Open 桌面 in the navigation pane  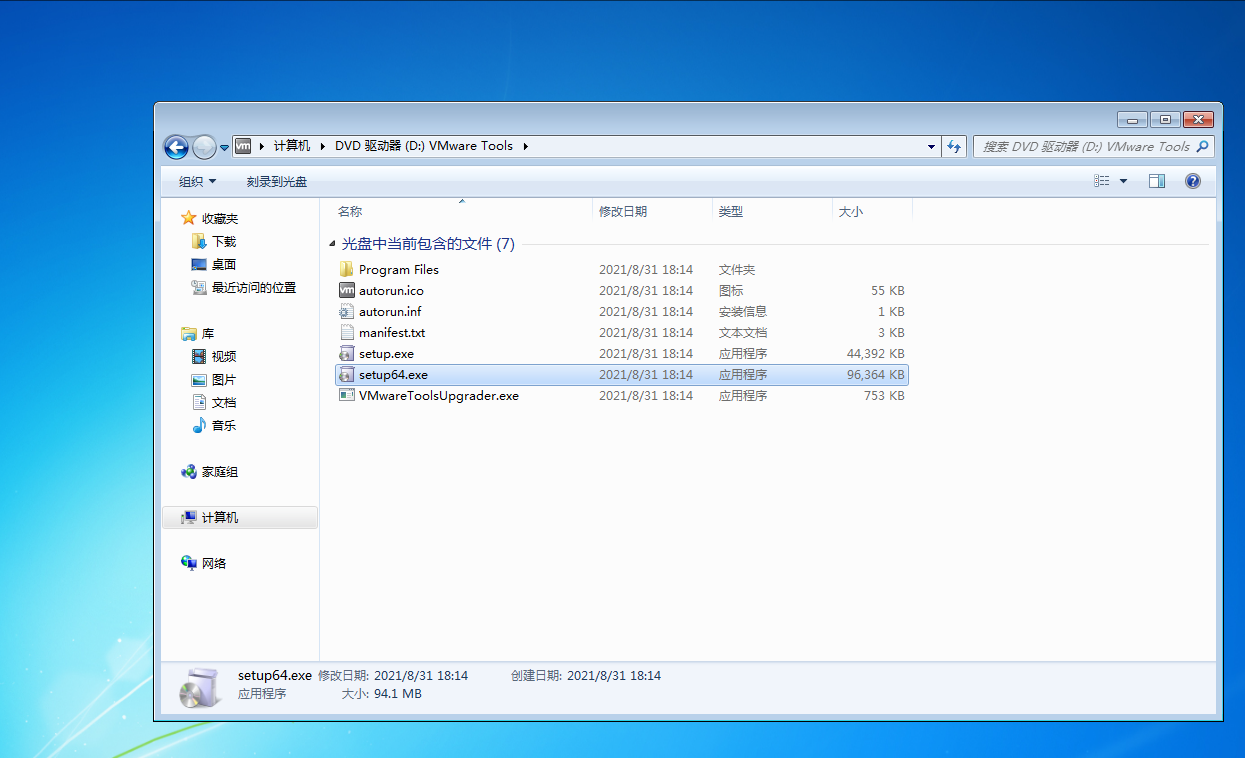click(224, 264)
